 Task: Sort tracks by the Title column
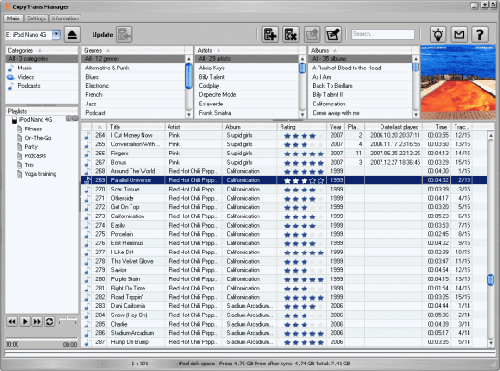136,127
